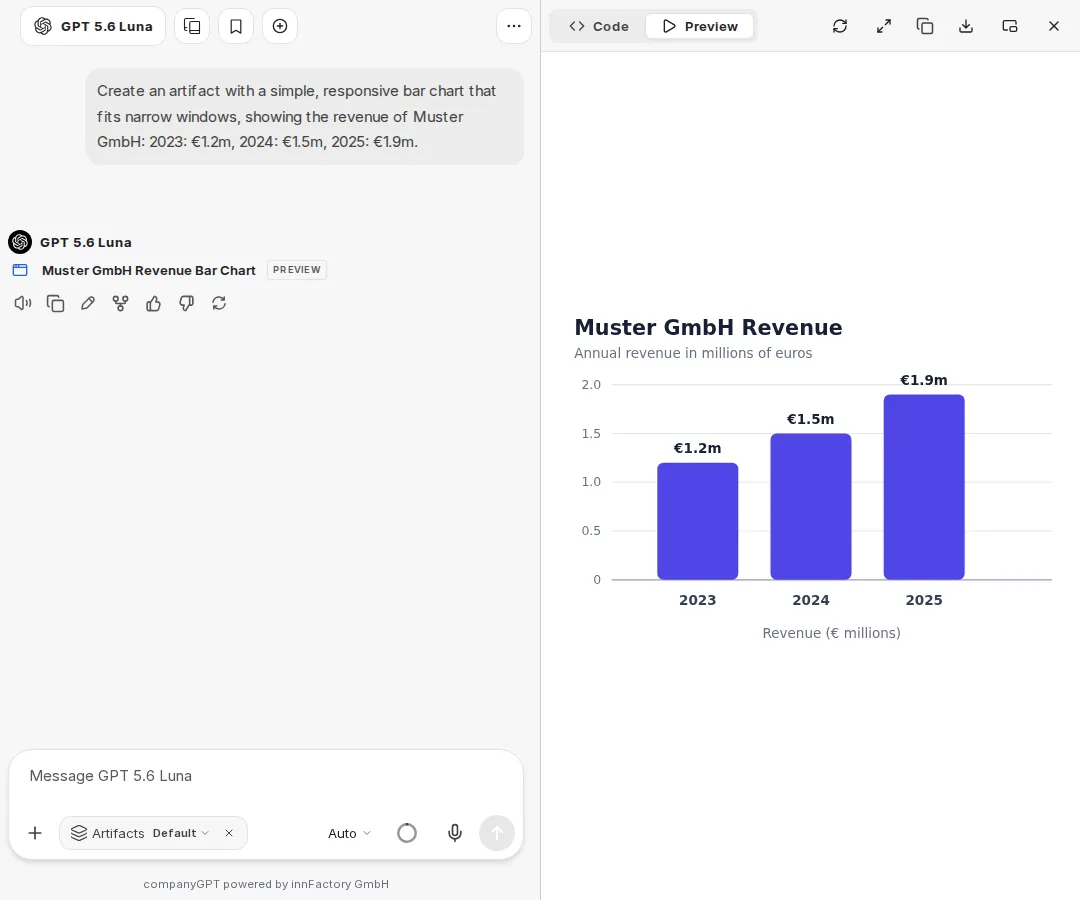The width and height of the screenshot is (1080, 900).
Task: Click the €1.5m bar label
Action: [x=811, y=419]
